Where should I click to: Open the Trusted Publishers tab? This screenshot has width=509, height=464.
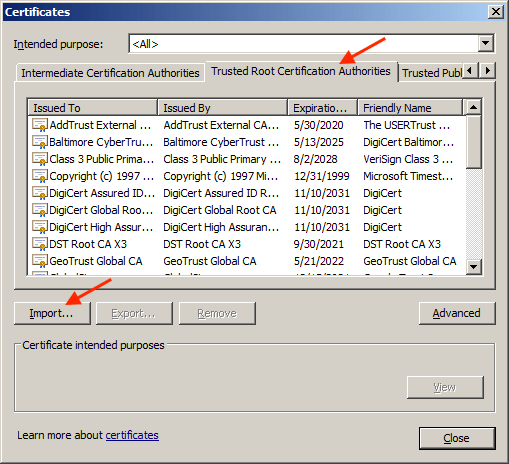(x=431, y=73)
